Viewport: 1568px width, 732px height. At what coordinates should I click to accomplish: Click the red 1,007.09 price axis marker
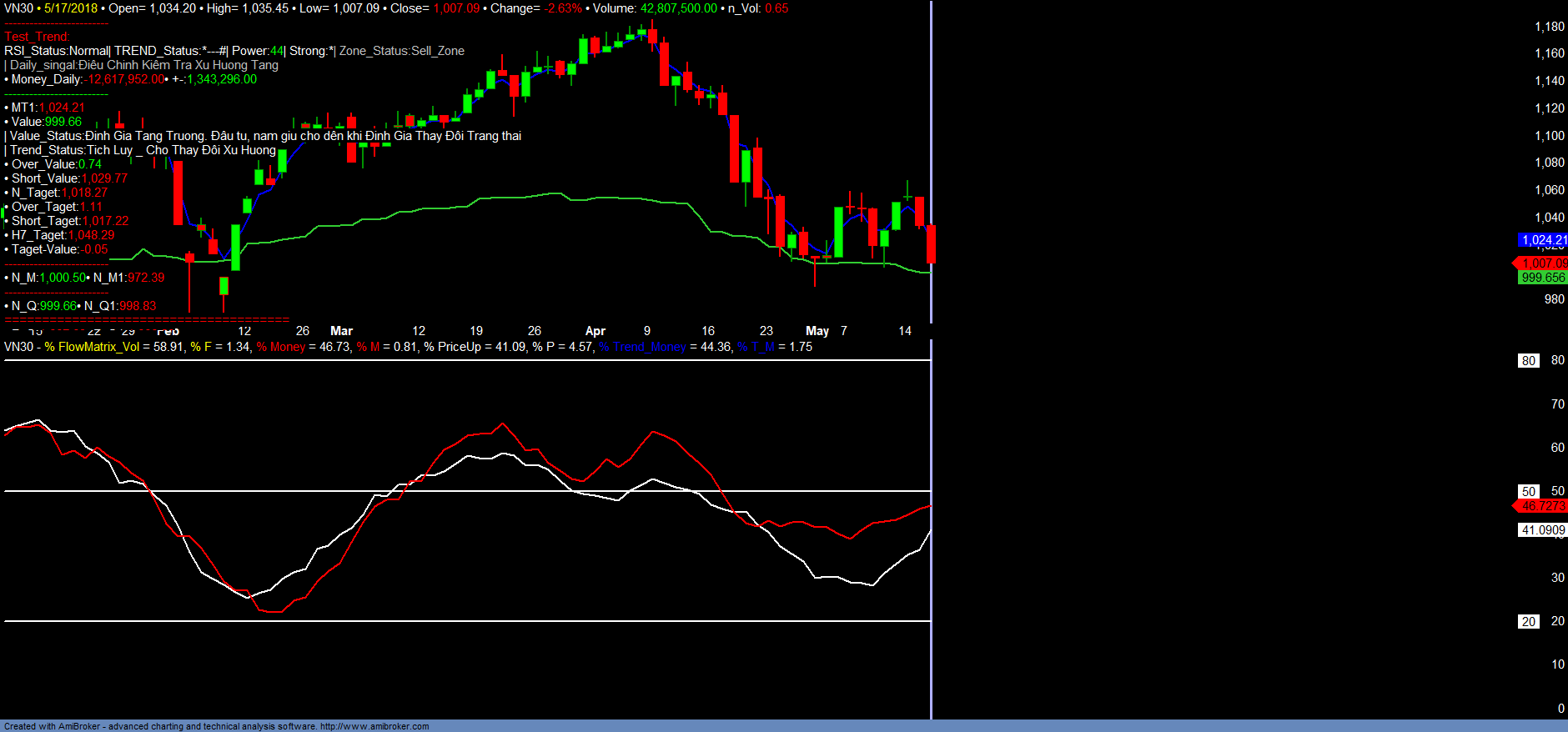(x=1543, y=263)
